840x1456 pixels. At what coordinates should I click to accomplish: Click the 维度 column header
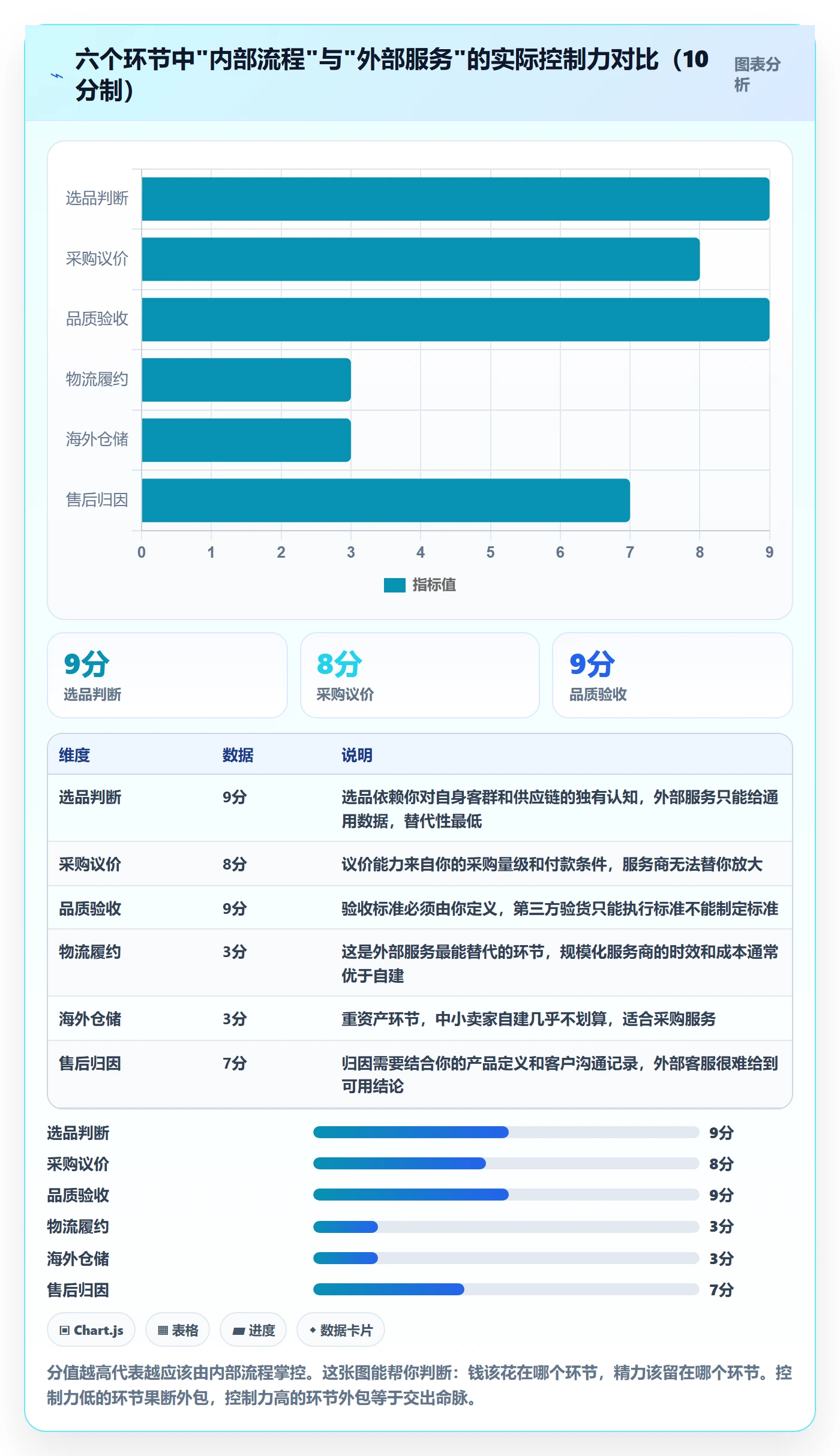(74, 755)
